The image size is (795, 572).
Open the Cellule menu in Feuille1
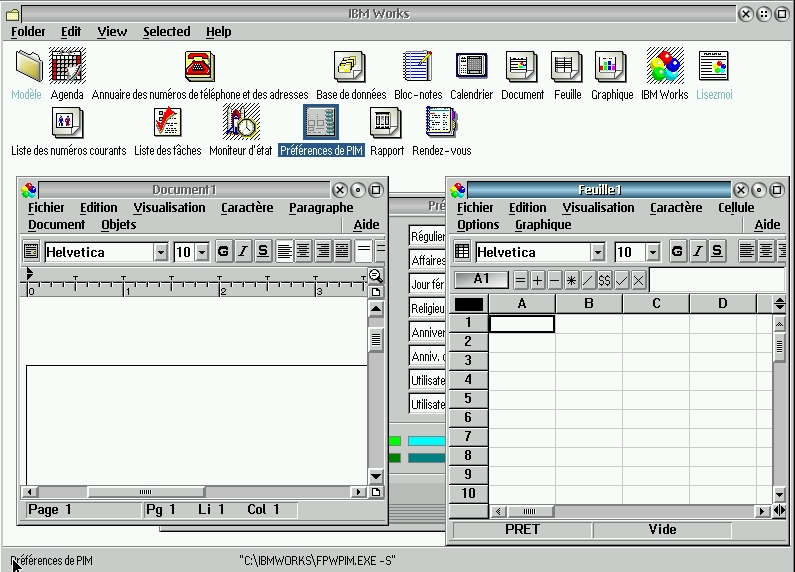pos(736,208)
